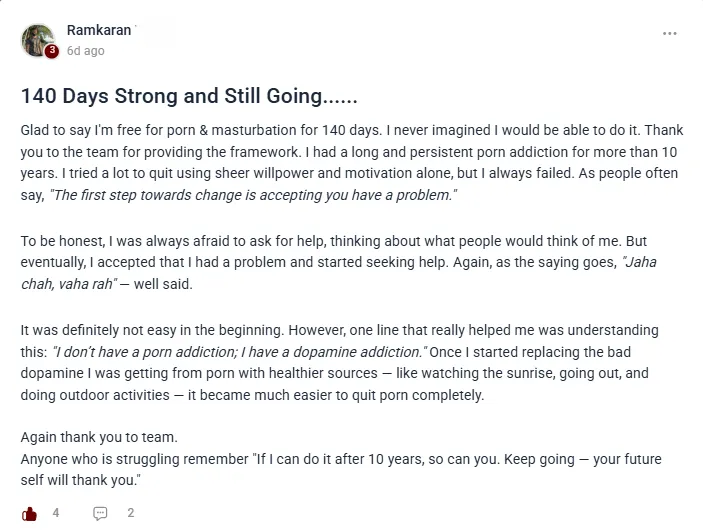703x531 pixels.
Task: Open Ramkaran's profile picture
Action: pos(38,40)
